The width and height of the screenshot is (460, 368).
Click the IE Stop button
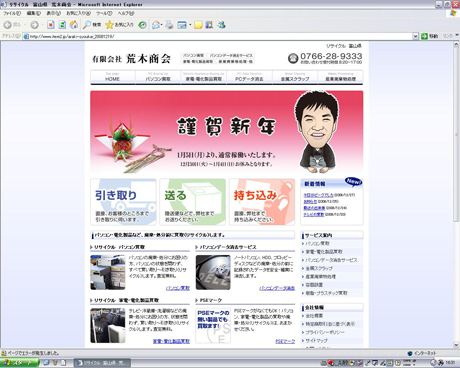51,25
